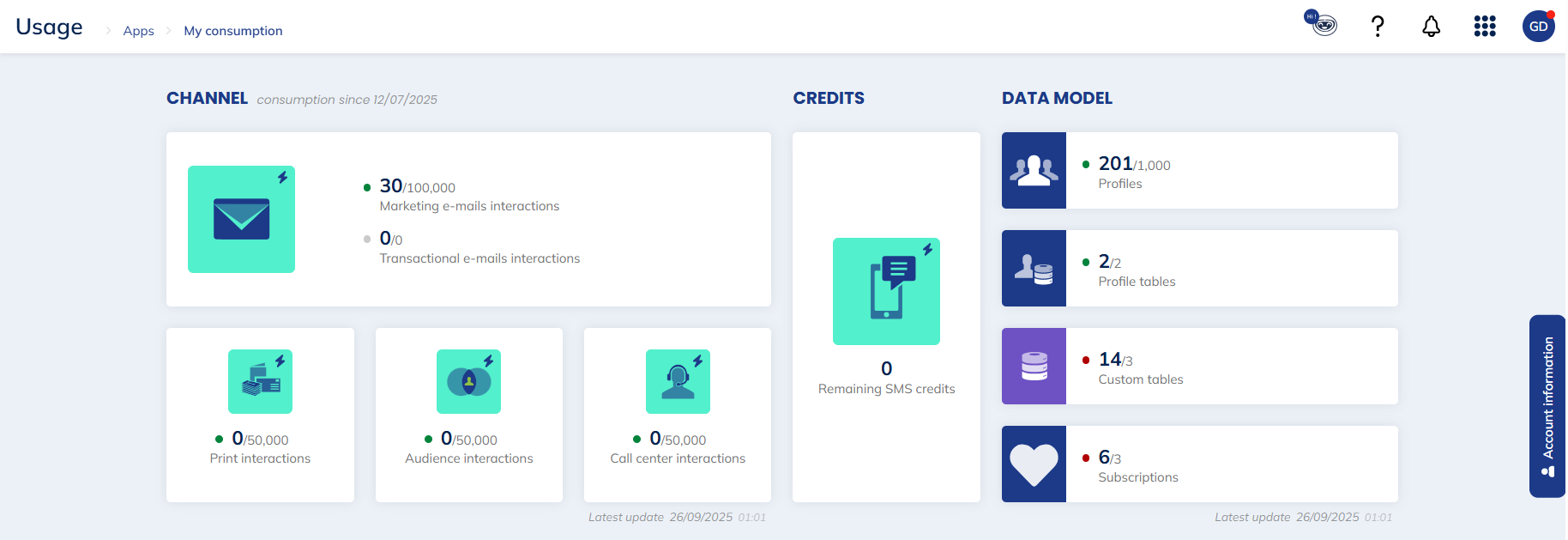Expand the Account information side panel
1568x540 pixels.
click(x=1547, y=405)
